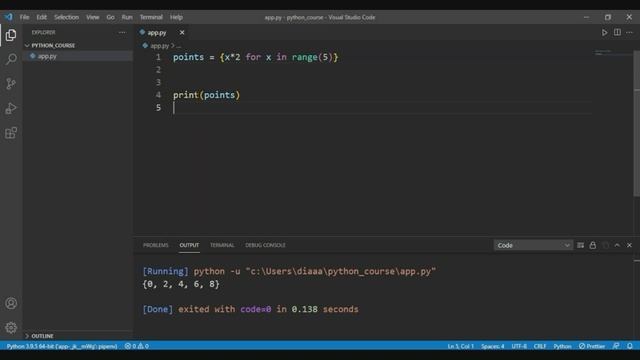Open the output log file icon

[605, 245]
